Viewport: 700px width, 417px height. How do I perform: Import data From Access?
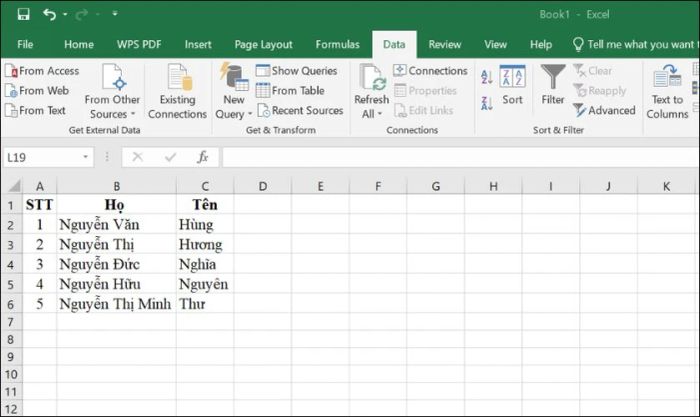(42, 71)
